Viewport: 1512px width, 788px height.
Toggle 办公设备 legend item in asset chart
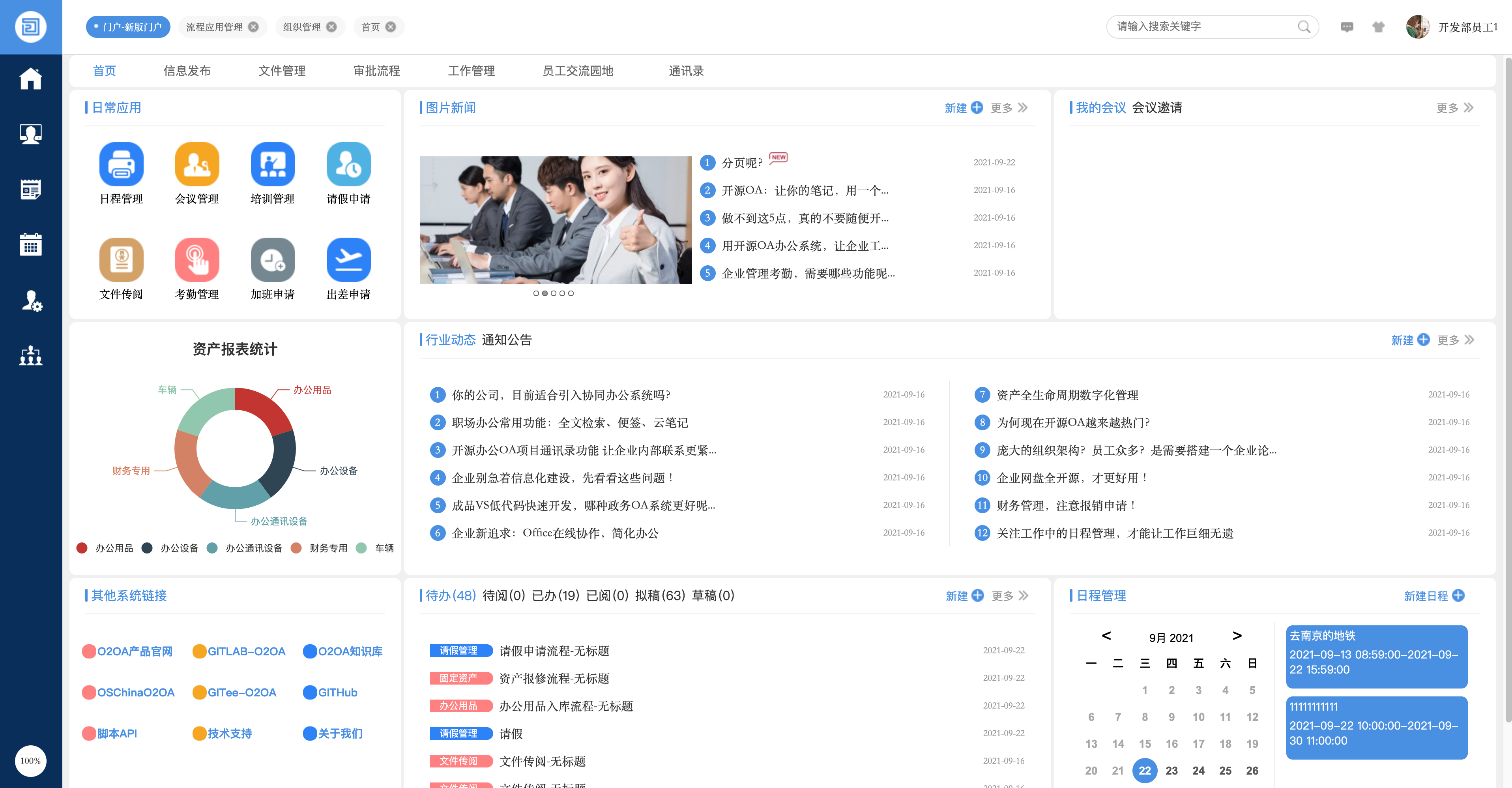(170, 548)
